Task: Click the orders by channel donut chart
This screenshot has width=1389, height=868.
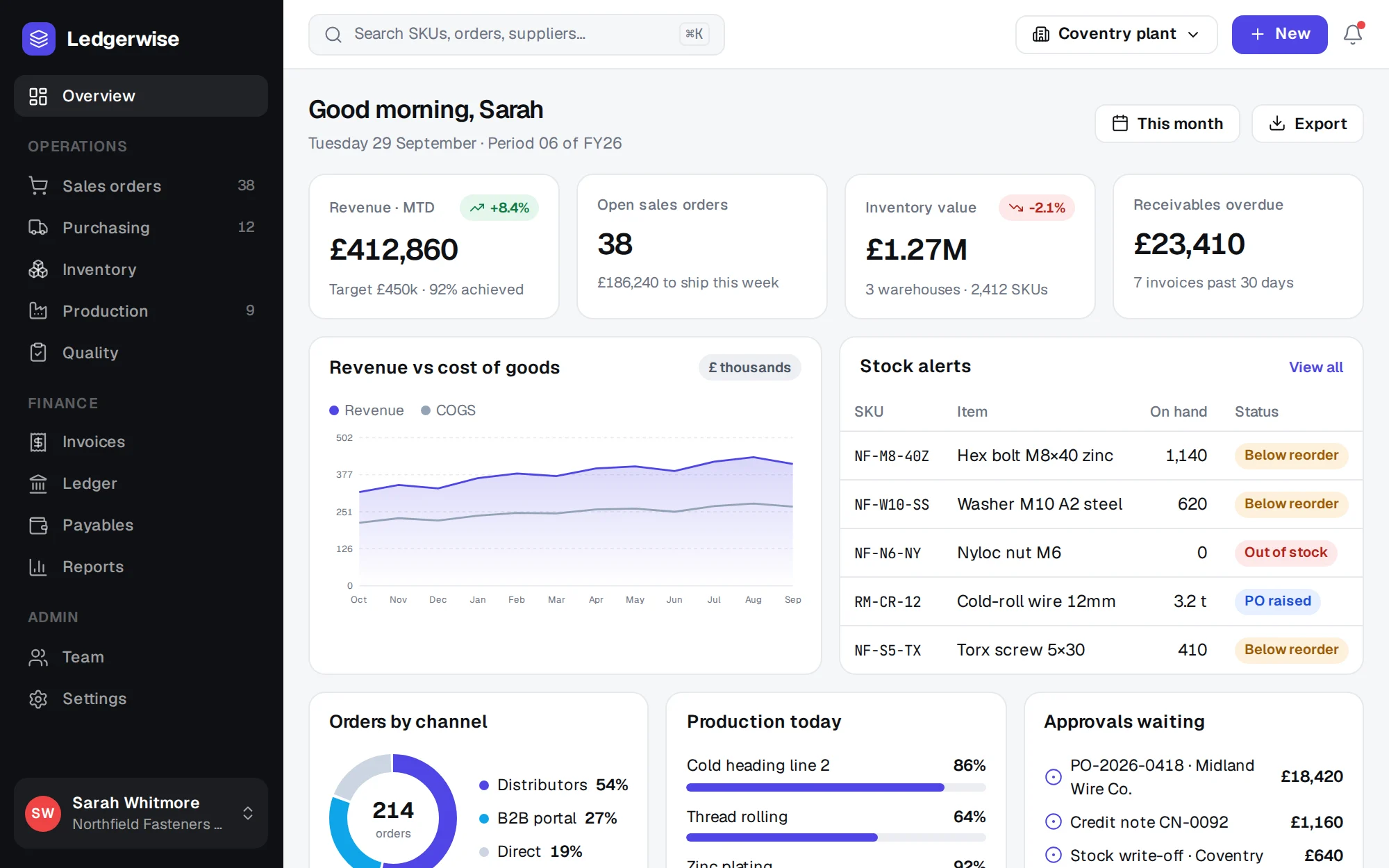Action: [x=393, y=811]
